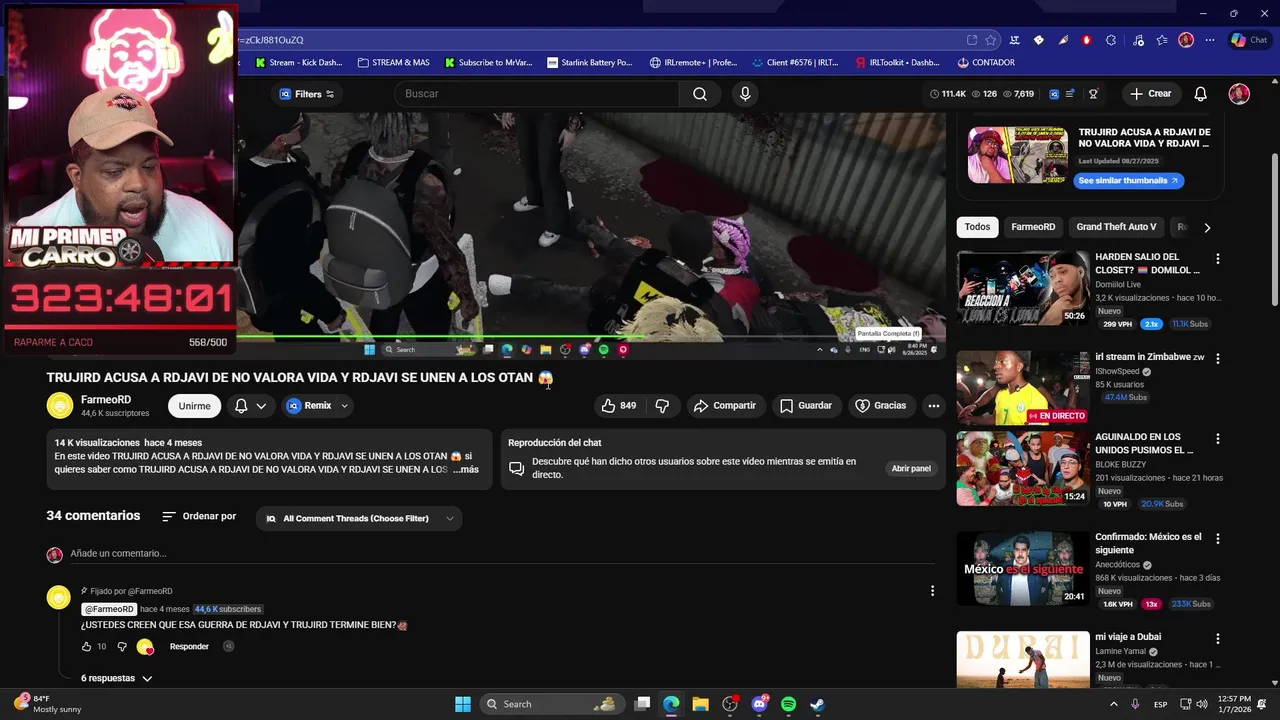Expand description with ...más
The width and height of the screenshot is (1280, 720).
point(466,470)
